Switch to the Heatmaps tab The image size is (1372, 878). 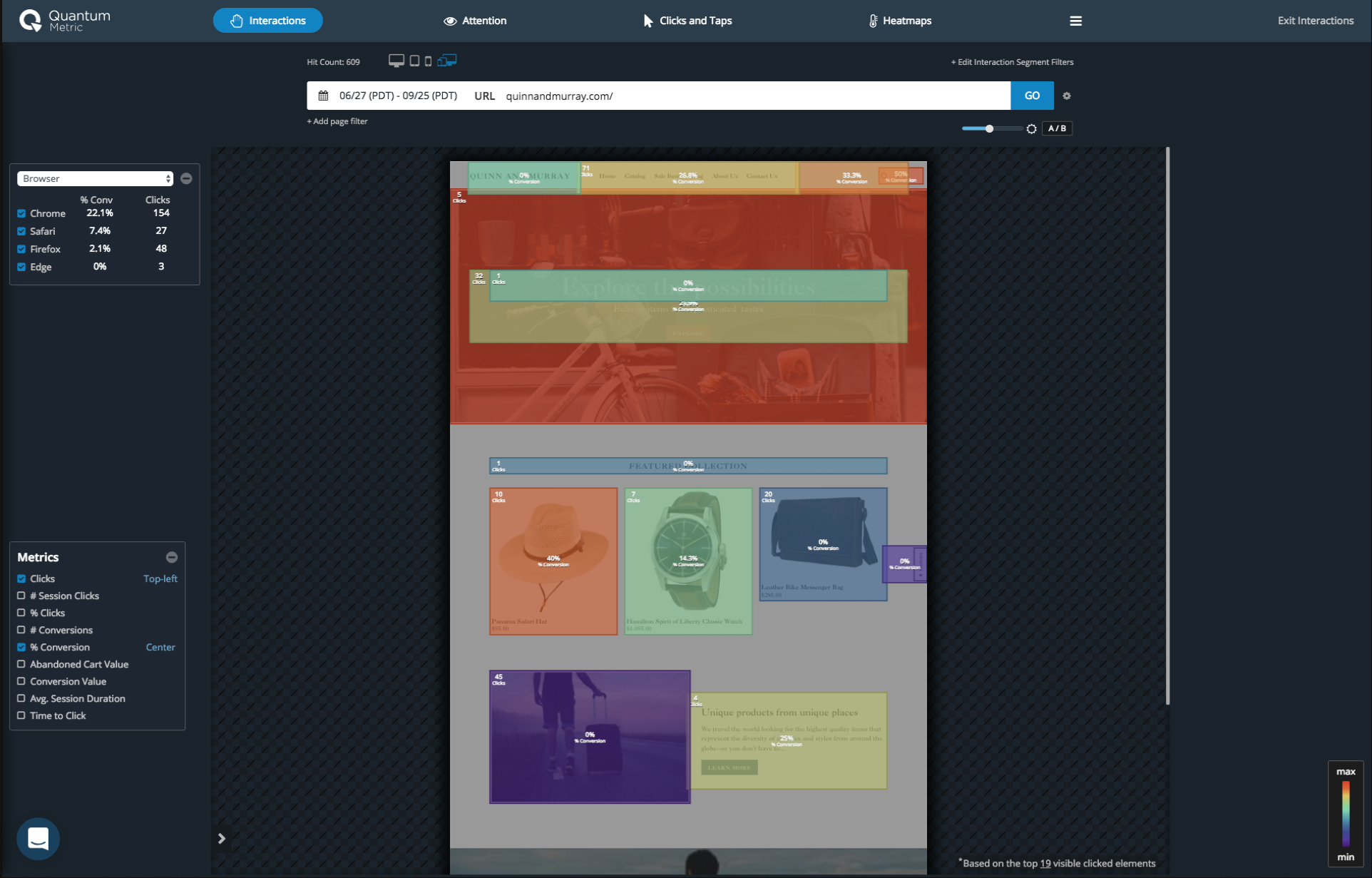pyautogui.click(x=899, y=21)
